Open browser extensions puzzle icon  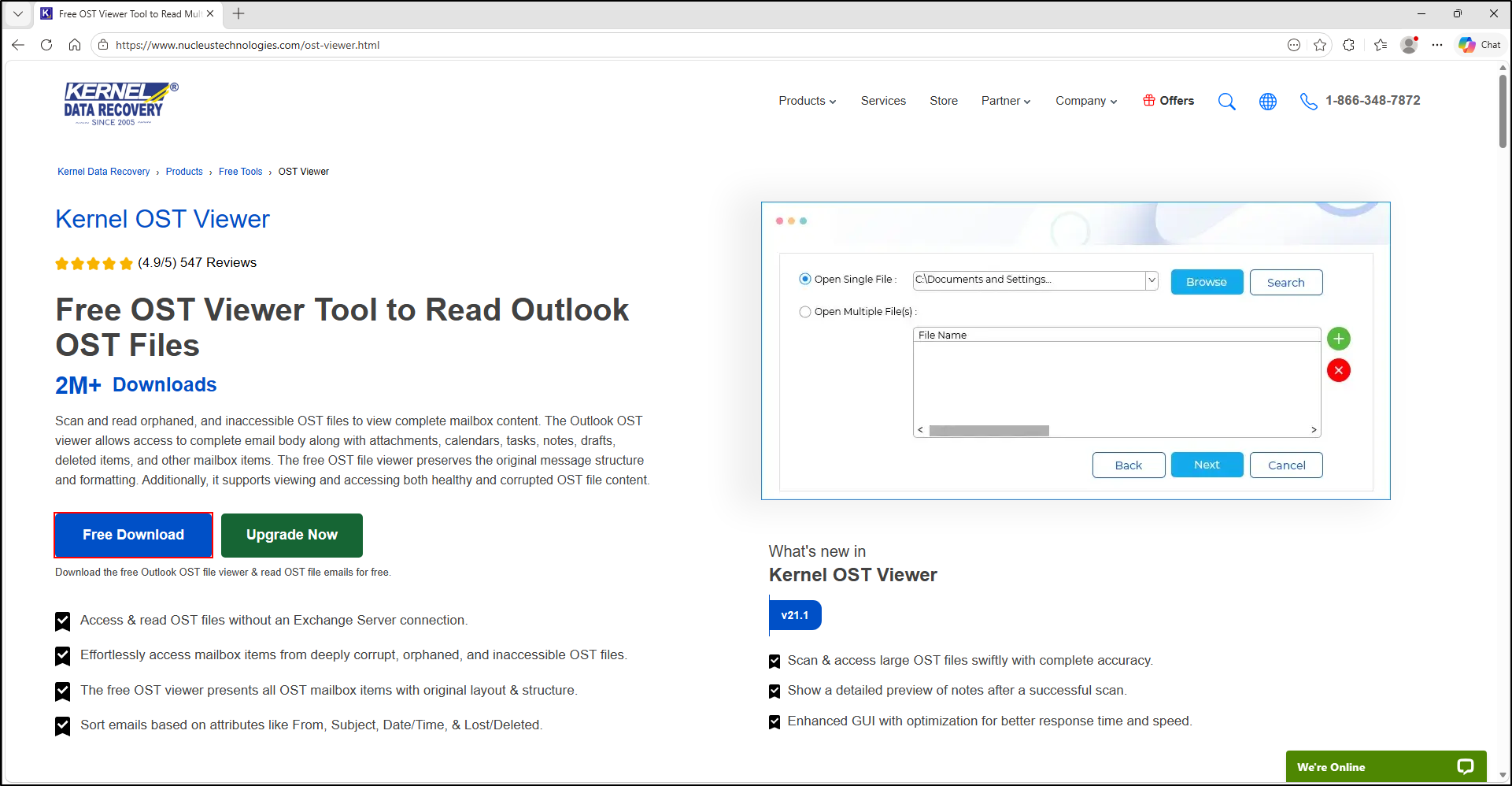pyautogui.click(x=1349, y=45)
